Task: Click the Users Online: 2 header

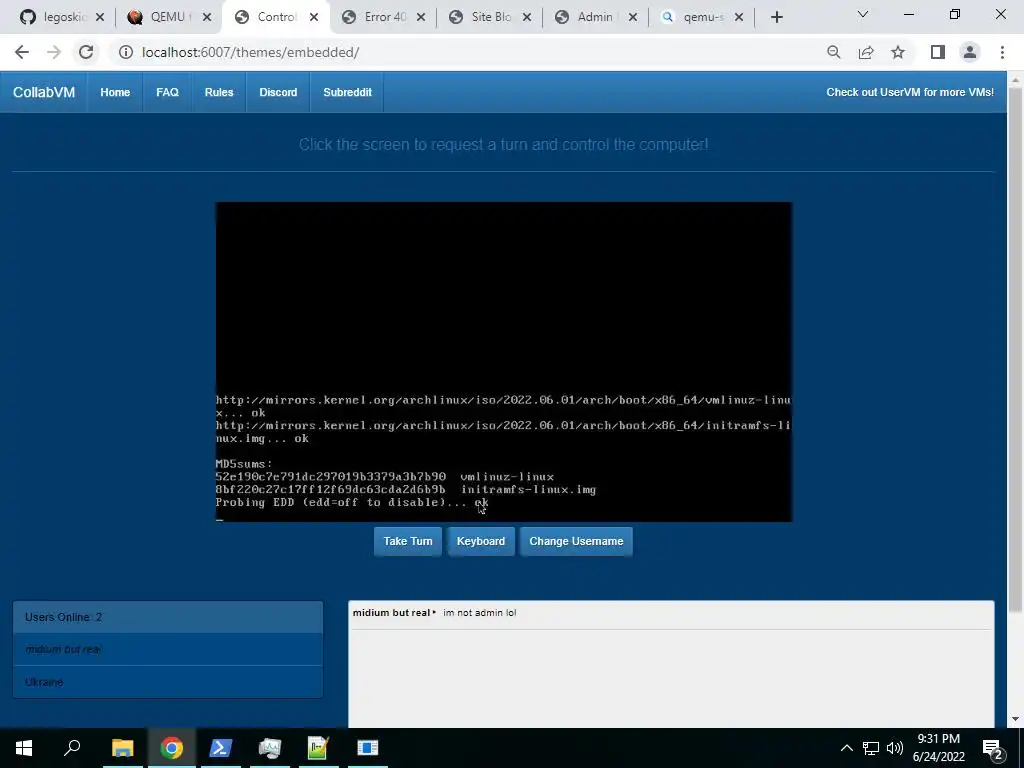Action: click(x=168, y=617)
